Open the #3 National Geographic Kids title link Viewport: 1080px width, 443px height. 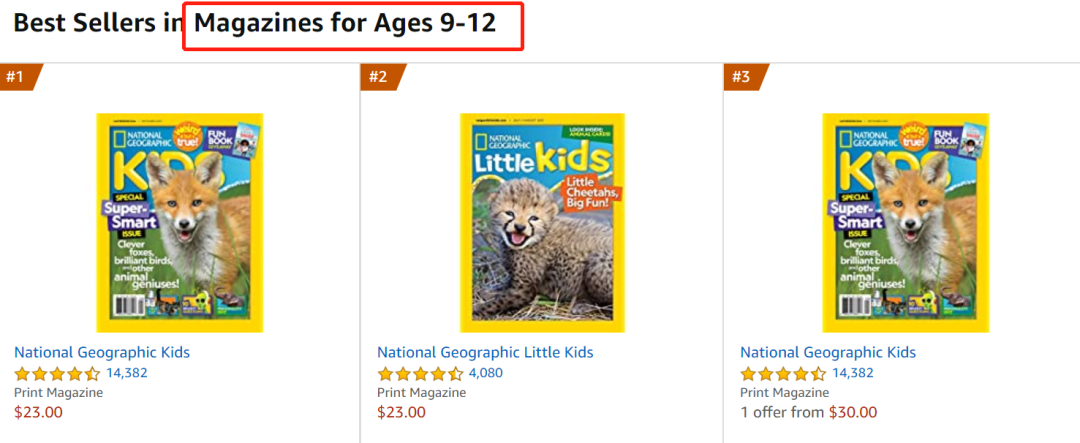828,352
